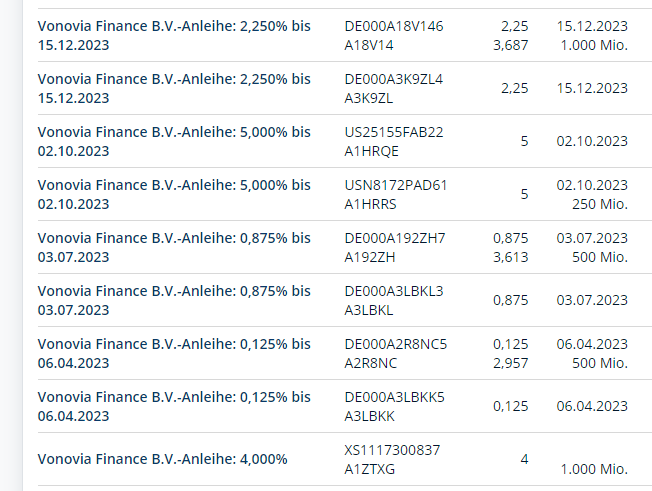652x491 pixels.
Task: Click the WKN code A1HRQE
Action: tap(371, 150)
